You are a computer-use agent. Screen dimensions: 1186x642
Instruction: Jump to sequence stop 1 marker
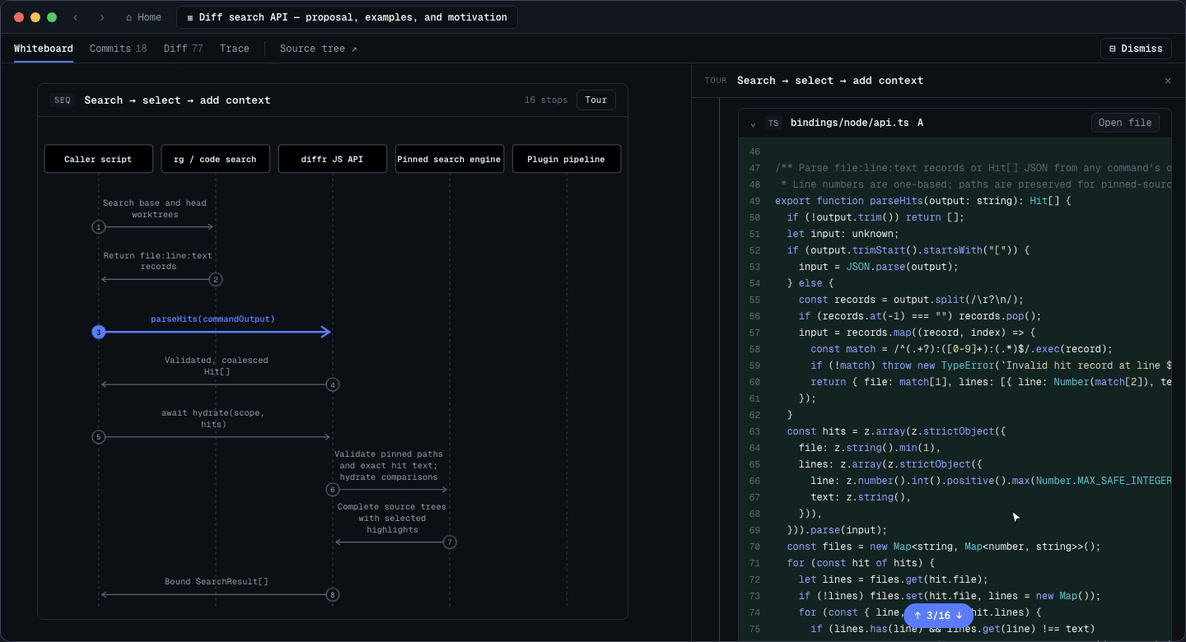click(98, 227)
